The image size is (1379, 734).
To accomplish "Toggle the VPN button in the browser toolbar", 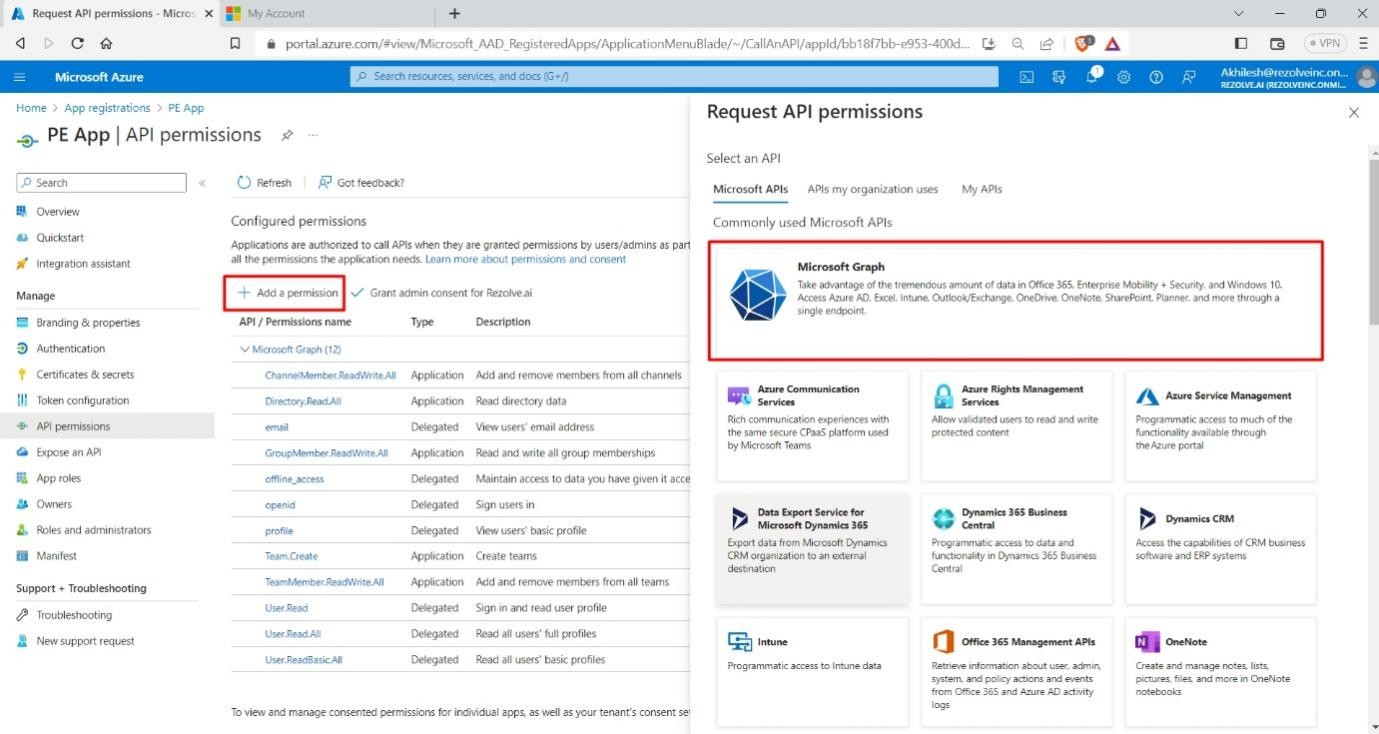I will click(1326, 44).
